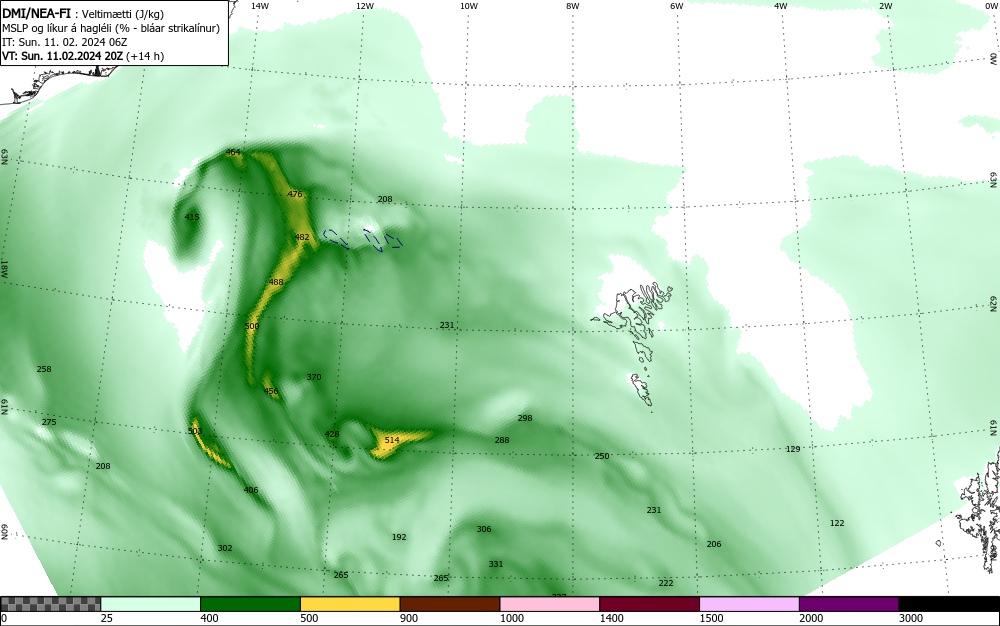Click the map value 206
The image size is (1000, 626).
pos(714,544)
